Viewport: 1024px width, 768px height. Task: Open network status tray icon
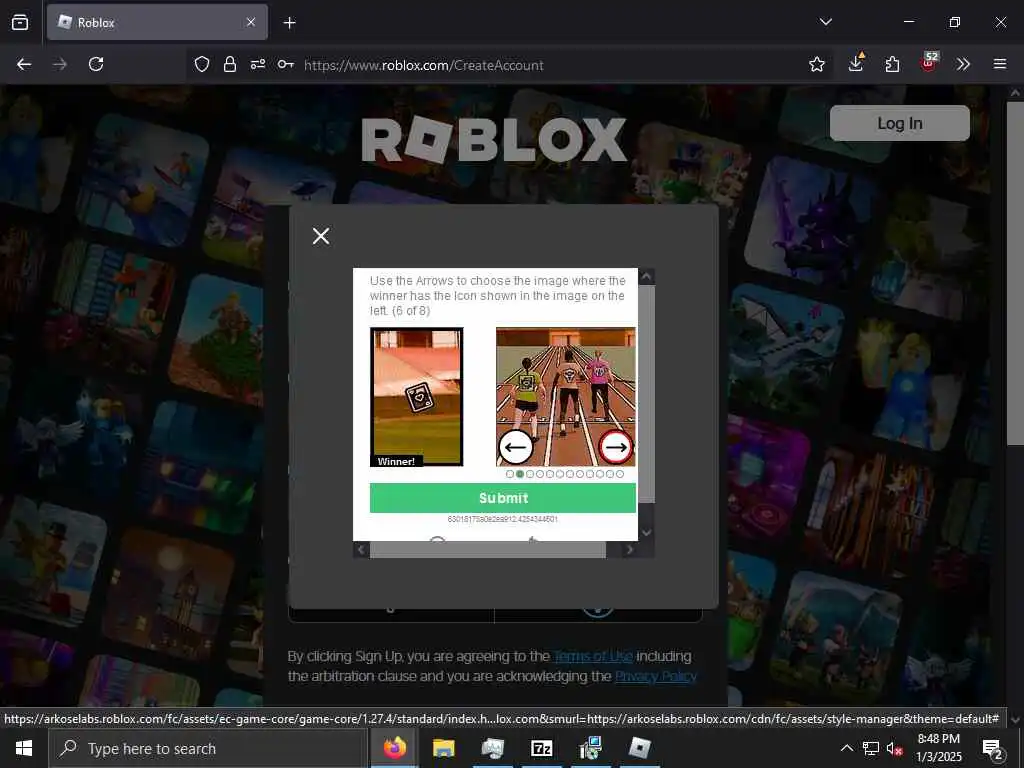click(871, 748)
